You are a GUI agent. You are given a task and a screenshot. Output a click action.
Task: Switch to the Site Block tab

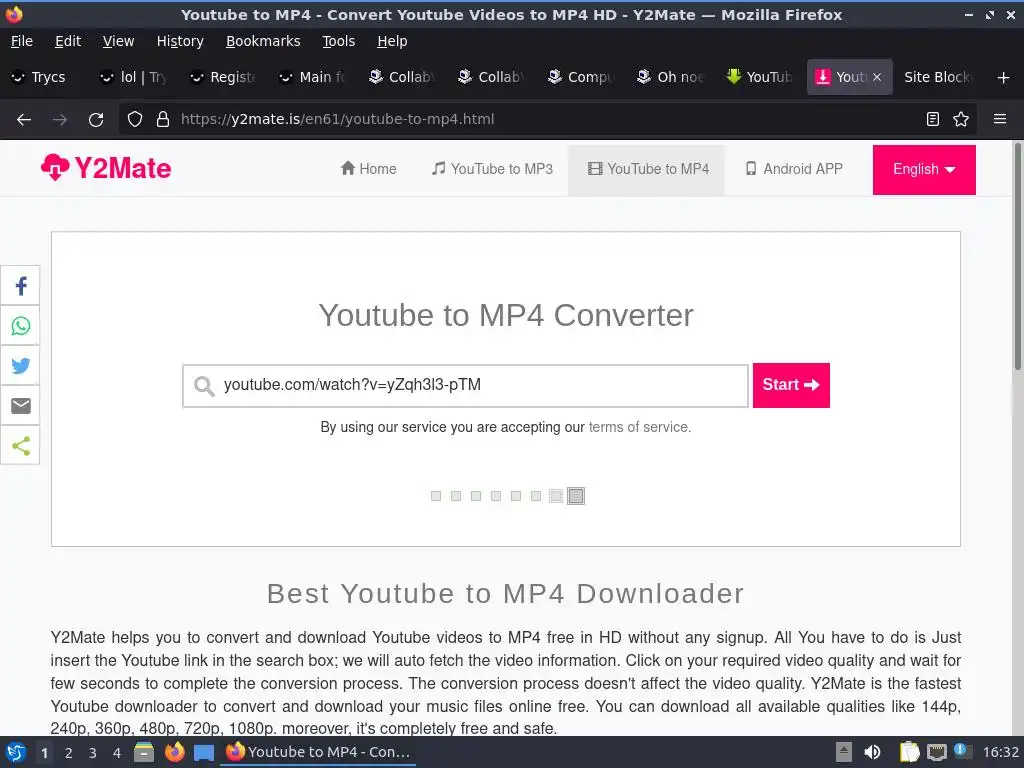tap(937, 77)
